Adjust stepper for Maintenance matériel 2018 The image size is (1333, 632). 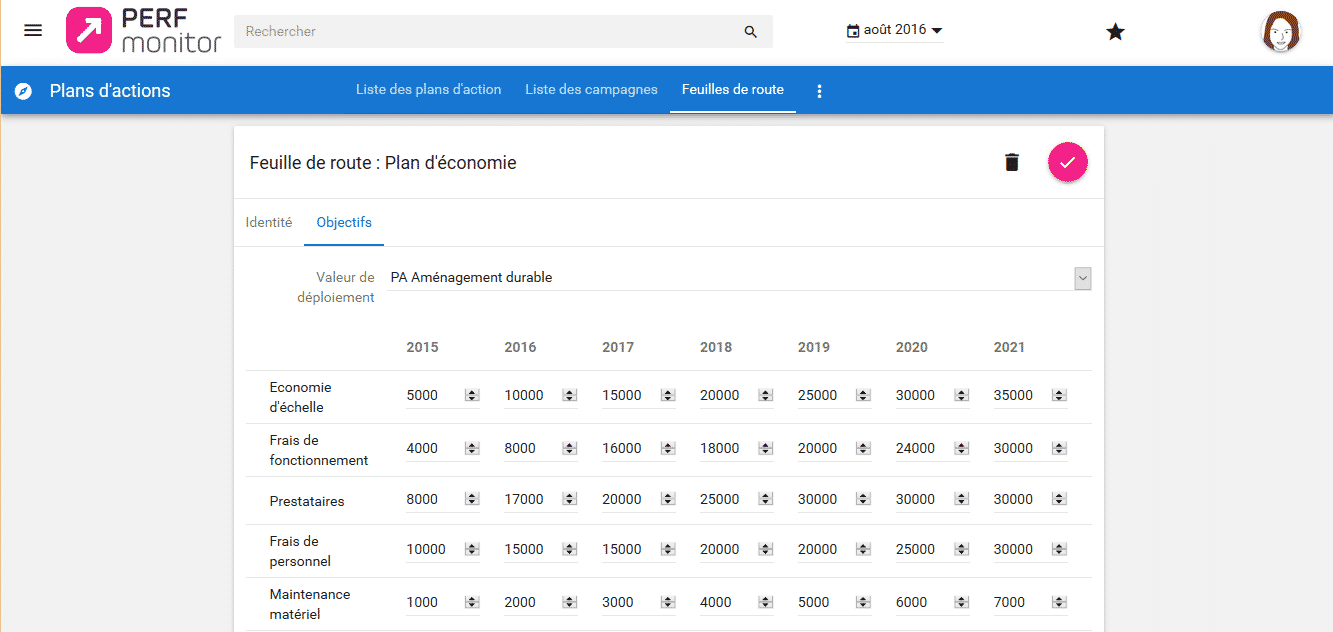click(x=766, y=603)
